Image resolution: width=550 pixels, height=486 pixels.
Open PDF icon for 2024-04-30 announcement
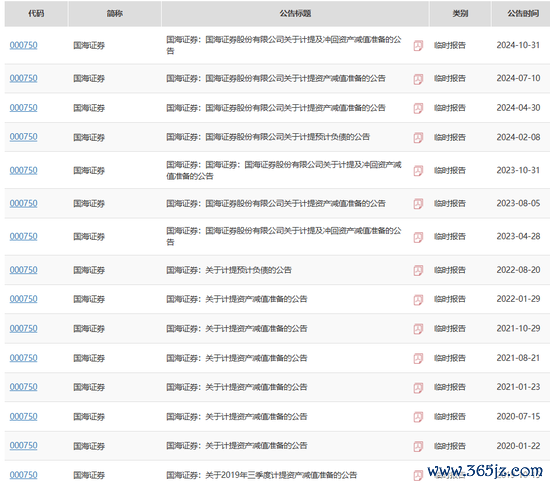(418, 108)
